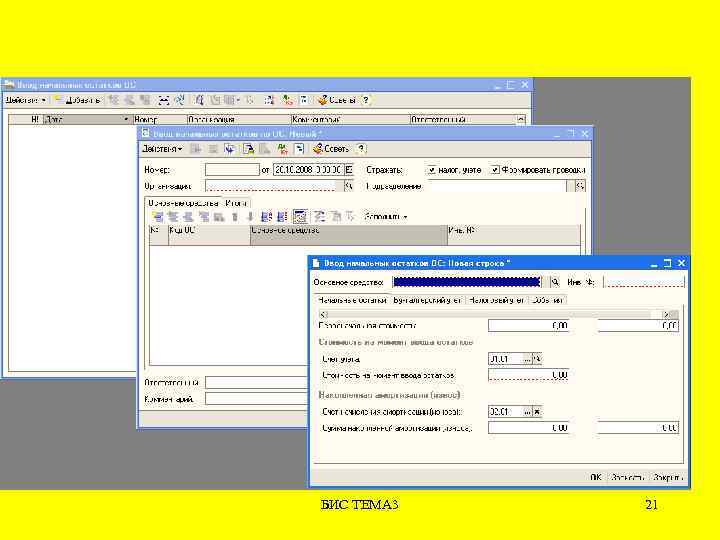Clear the amortization account 02.01 with X
720x540 pixels.
(x=537, y=412)
